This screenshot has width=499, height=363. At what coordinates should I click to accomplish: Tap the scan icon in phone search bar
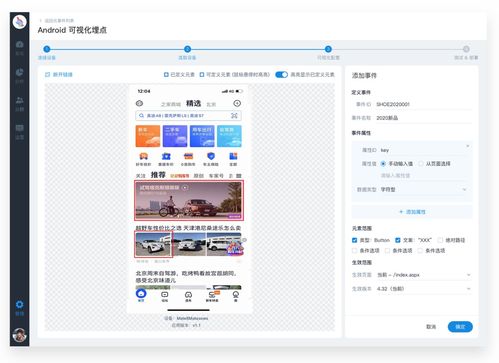234,116
